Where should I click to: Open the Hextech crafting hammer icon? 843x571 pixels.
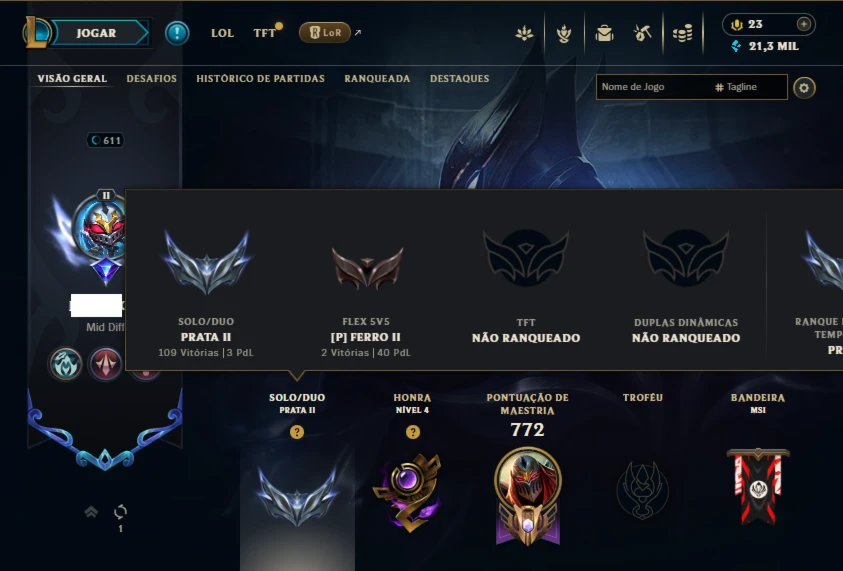[x=642, y=34]
